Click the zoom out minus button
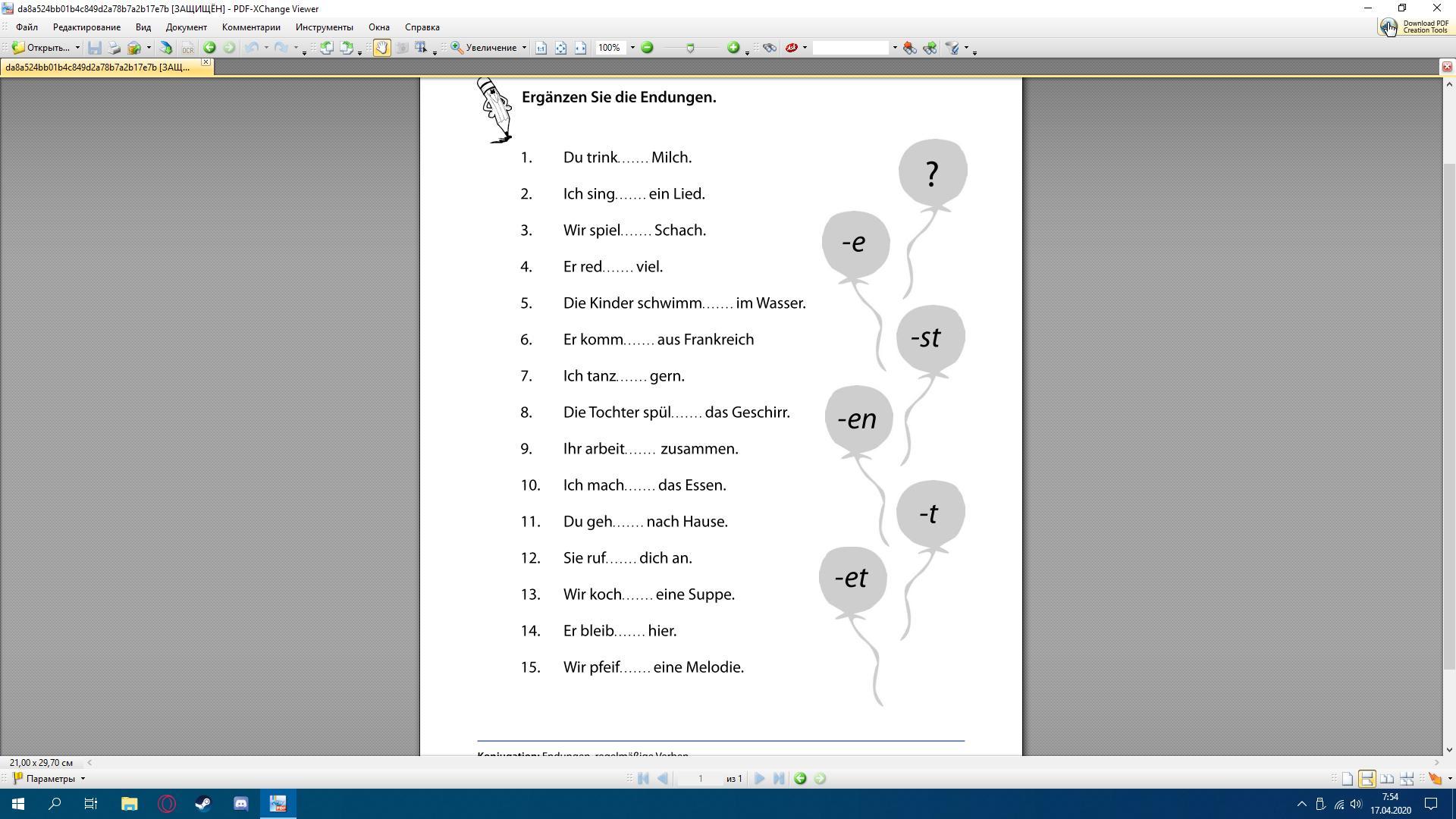The width and height of the screenshot is (1456, 819). point(647,48)
